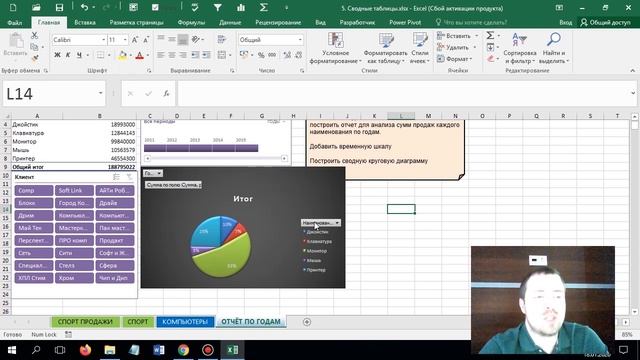Open the Файл tab
640x360 pixels.
[15, 22]
